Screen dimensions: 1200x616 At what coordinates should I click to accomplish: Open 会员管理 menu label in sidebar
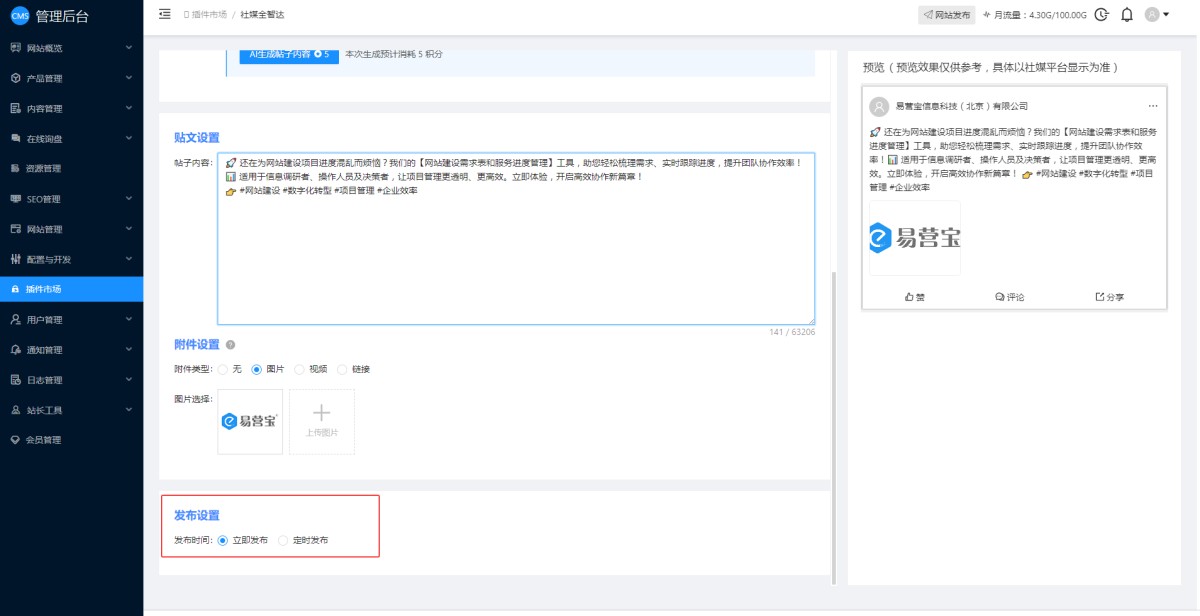pyautogui.click(x=43, y=440)
